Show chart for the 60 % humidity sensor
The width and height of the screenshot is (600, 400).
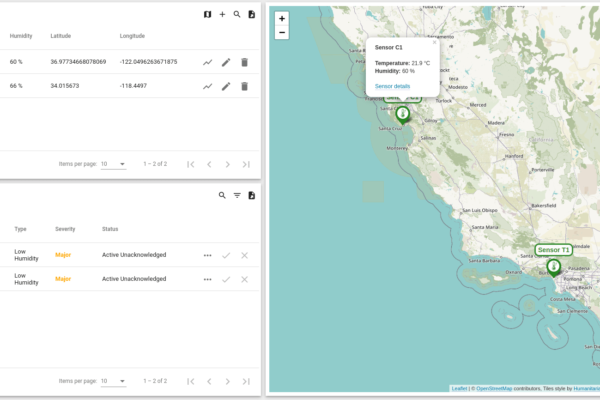[x=207, y=62]
